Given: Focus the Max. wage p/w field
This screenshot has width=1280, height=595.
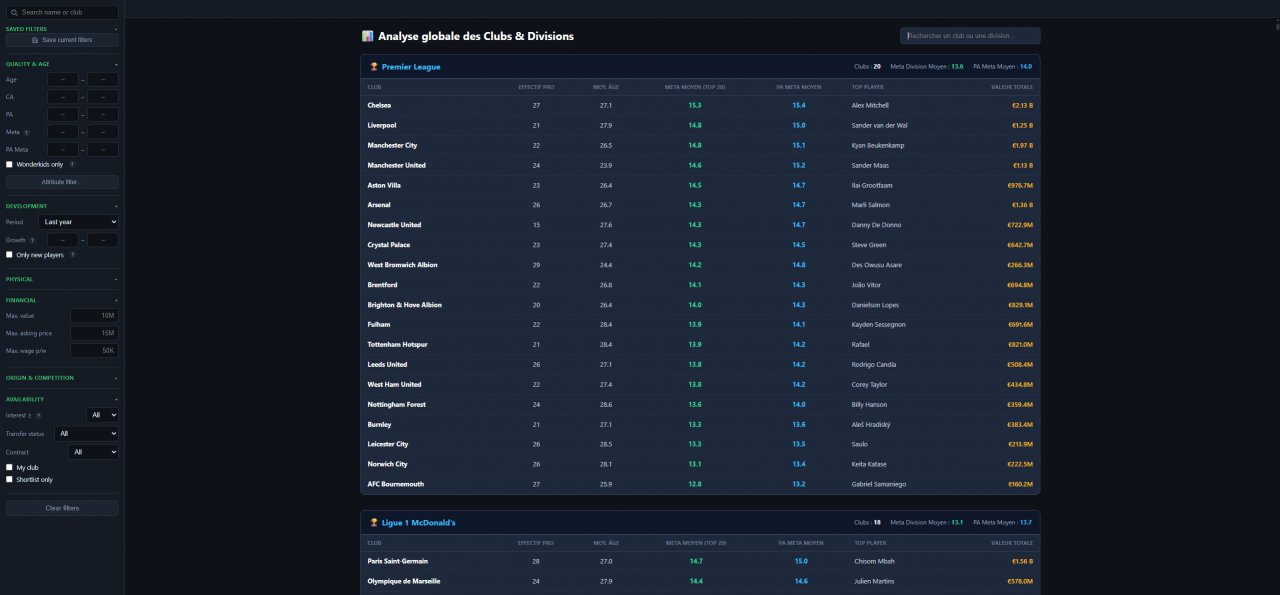Looking at the screenshot, I should [93, 351].
